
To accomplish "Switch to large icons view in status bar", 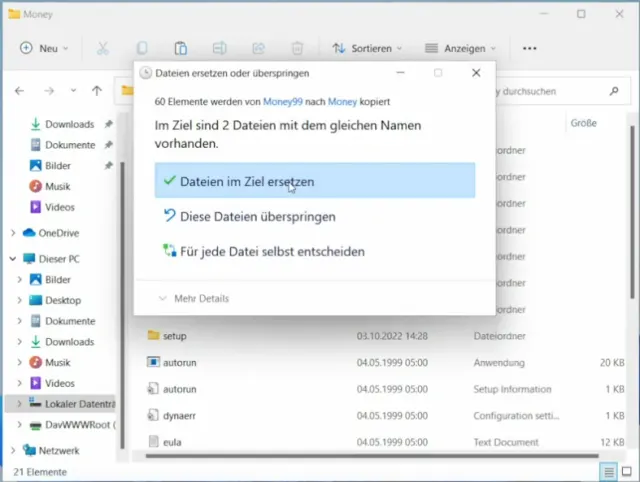I will [x=626, y=471].
